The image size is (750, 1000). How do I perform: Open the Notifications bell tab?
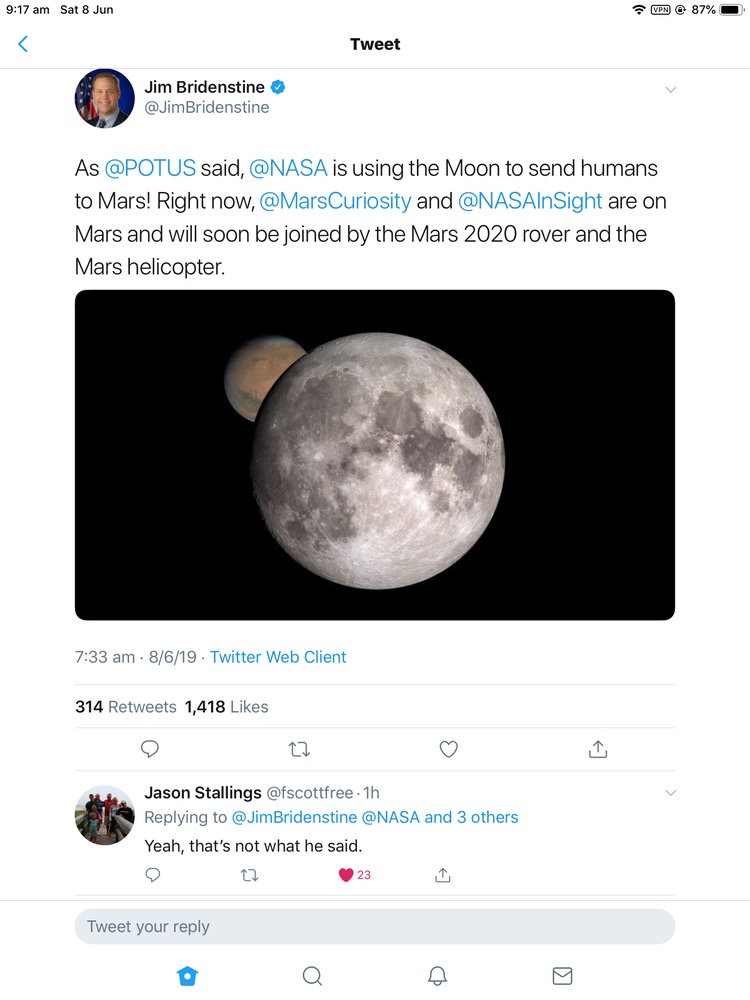(437, 975)
